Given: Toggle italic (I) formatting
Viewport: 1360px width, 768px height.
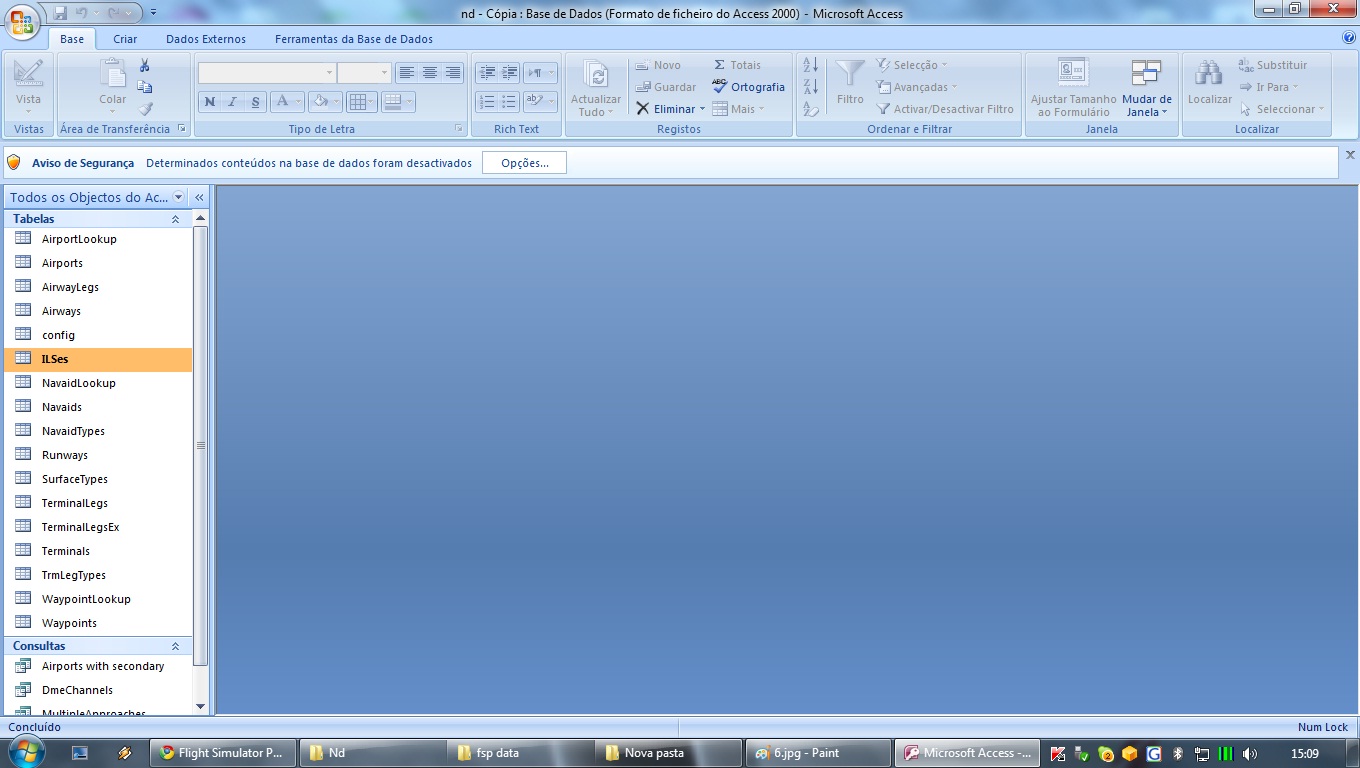Looking at the screenshot, I should [233, 102].
